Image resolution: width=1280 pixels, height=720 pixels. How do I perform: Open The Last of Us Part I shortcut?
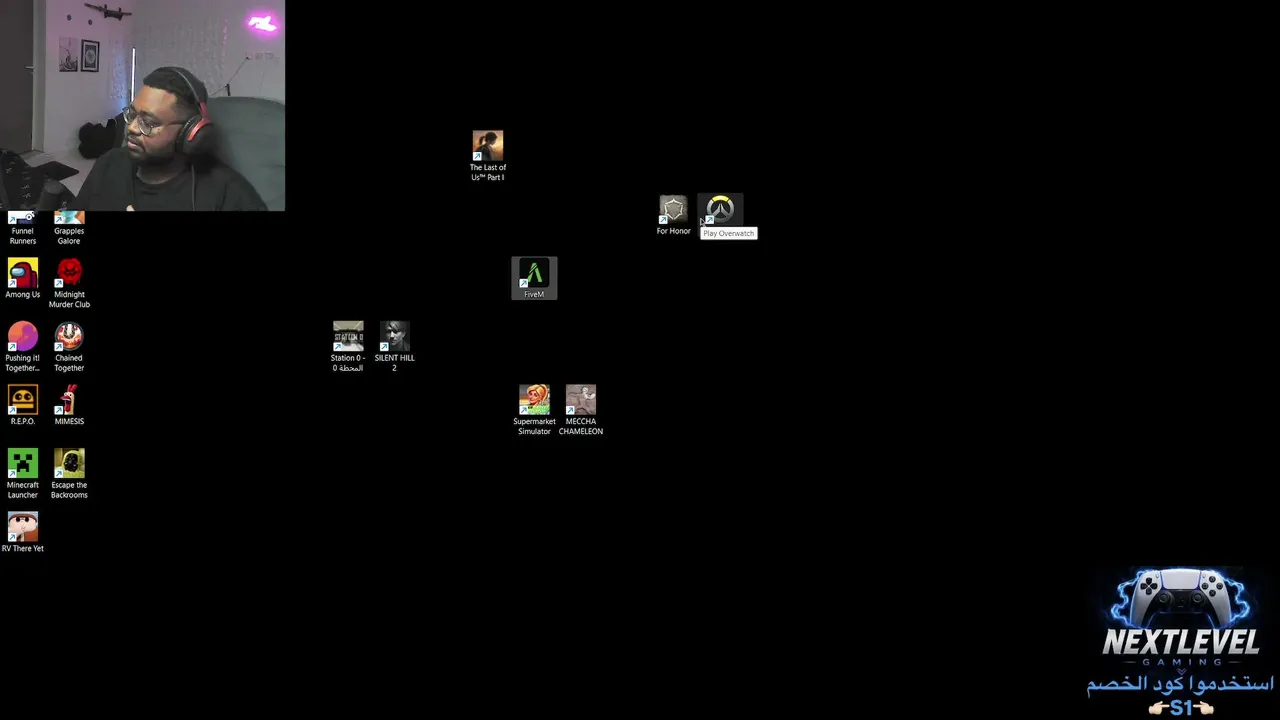point(488,156)
